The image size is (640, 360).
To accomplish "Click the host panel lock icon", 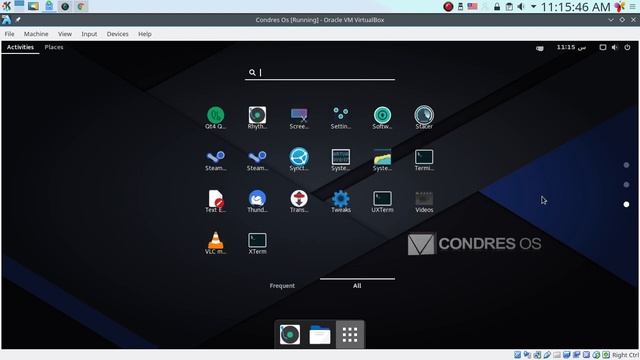I will coord(497,7).
